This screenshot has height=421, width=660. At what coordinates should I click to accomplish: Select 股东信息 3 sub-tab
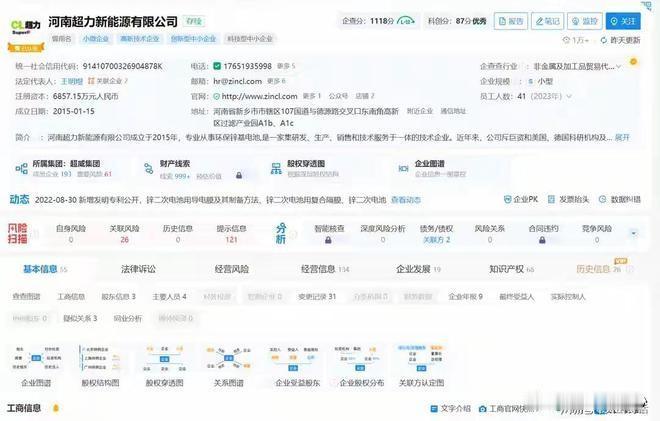pos(118,297)
